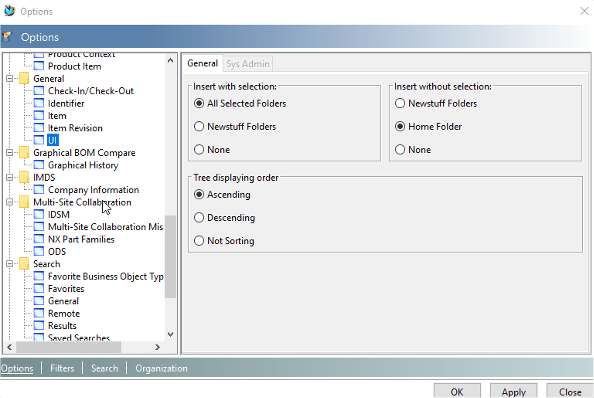
Task: Click the Check-In/Check-Out page icon
Action: [x=39, y=91]
